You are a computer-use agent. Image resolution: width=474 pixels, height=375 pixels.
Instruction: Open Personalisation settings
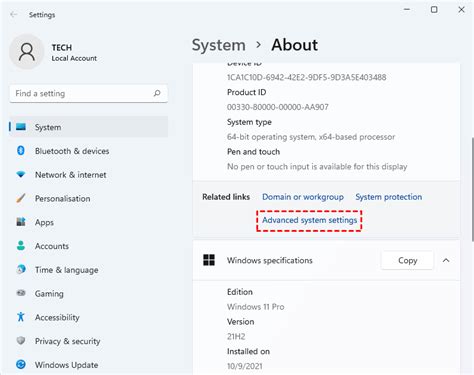click(63, 199)
